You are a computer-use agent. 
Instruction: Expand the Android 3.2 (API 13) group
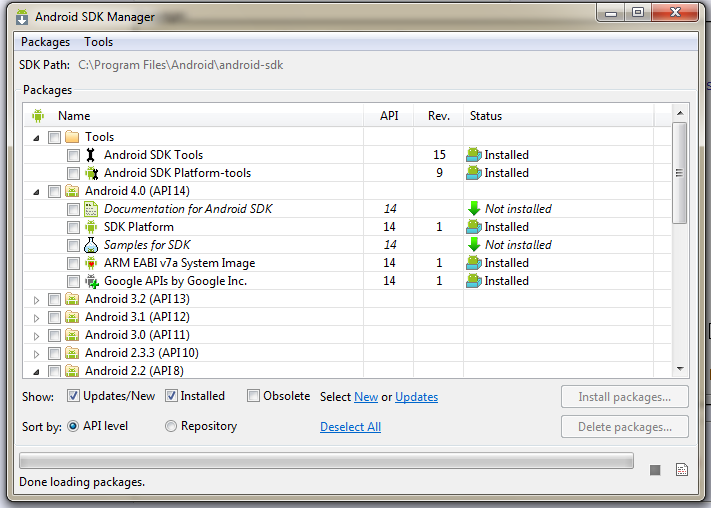click(36, 300)
